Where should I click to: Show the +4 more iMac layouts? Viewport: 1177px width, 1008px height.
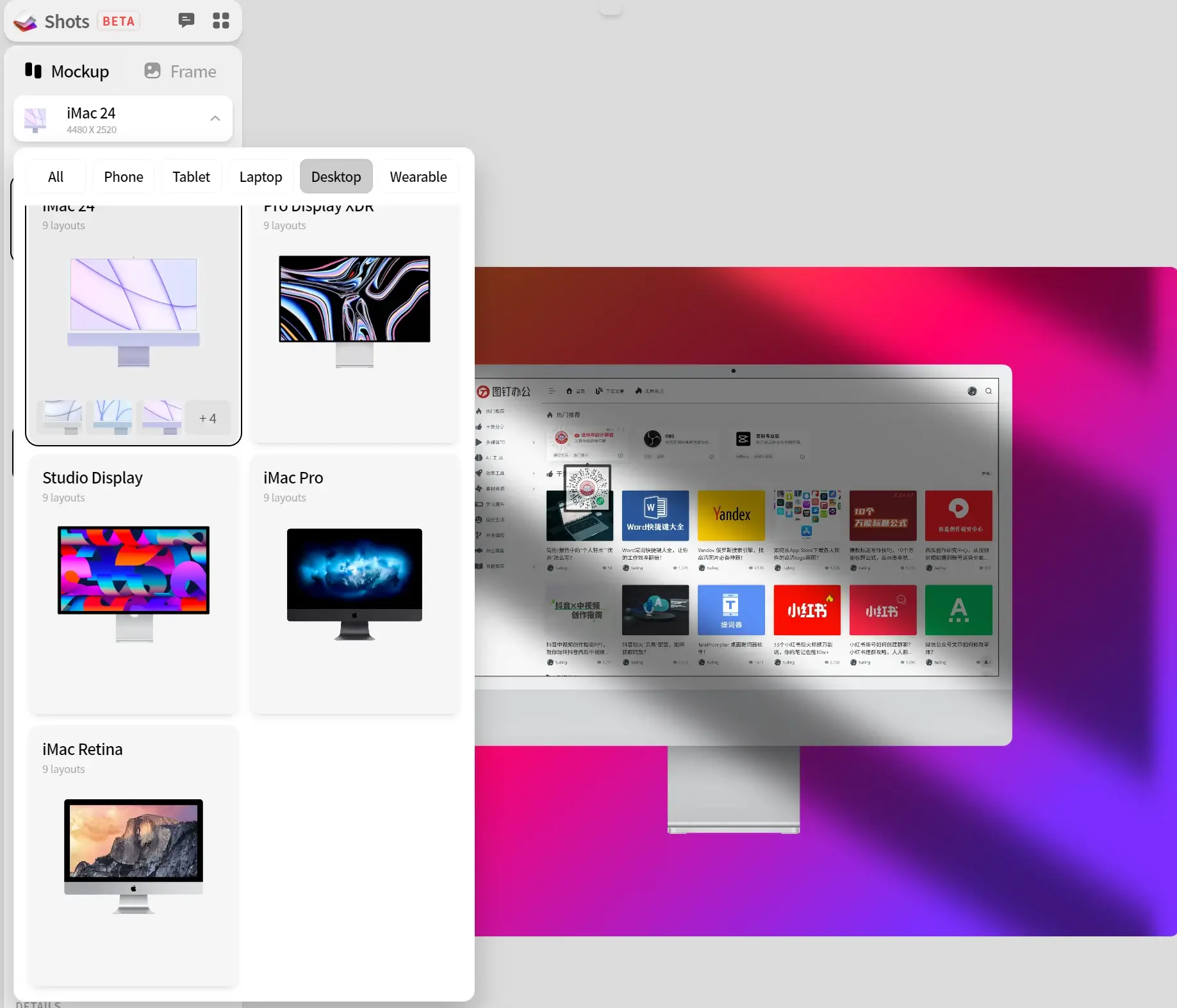click(208, 418)
